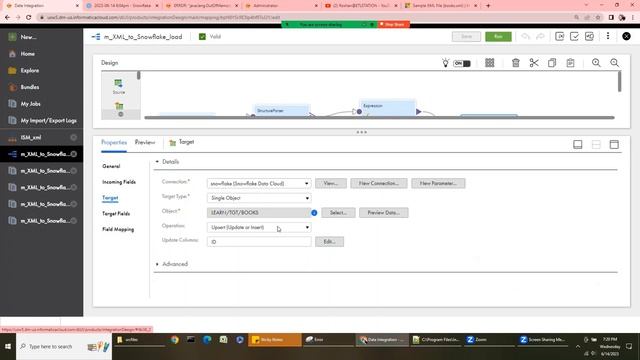Open the General properties section
Viewport: 640px width, 360px height.
coord(111,166)
